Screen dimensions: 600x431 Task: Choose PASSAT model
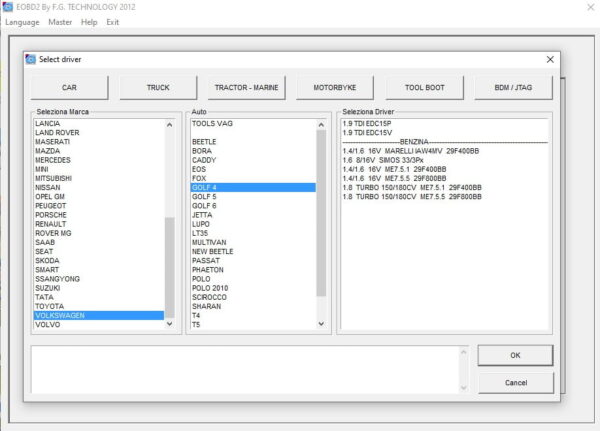point(253,261)
